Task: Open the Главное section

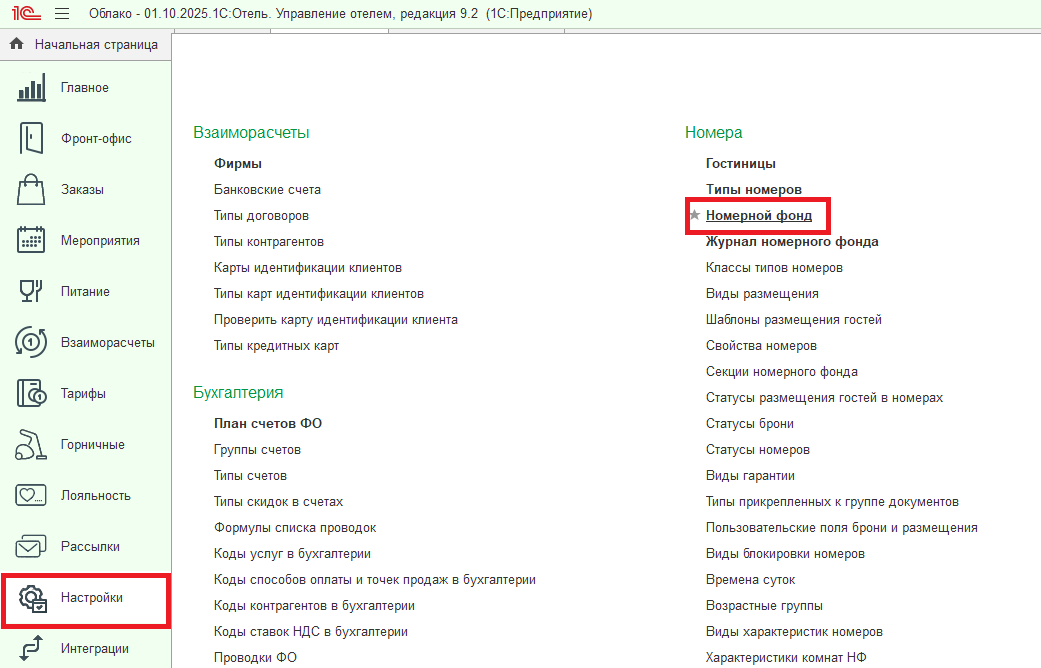Action: coord(85,88)
